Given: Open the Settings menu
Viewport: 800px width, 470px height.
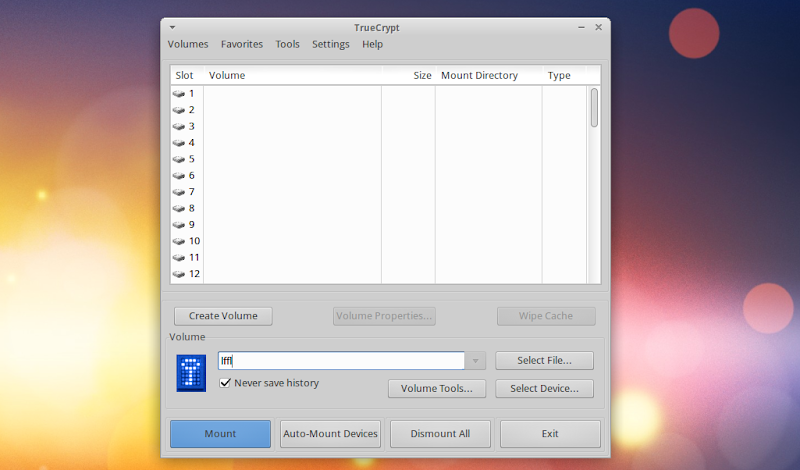Looking at the screenshot, I should (331, 44).
